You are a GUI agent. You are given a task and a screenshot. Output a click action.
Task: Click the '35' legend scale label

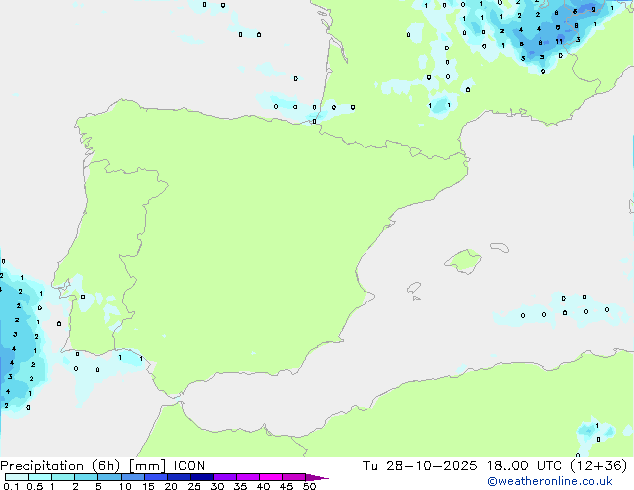click(240, 486)
